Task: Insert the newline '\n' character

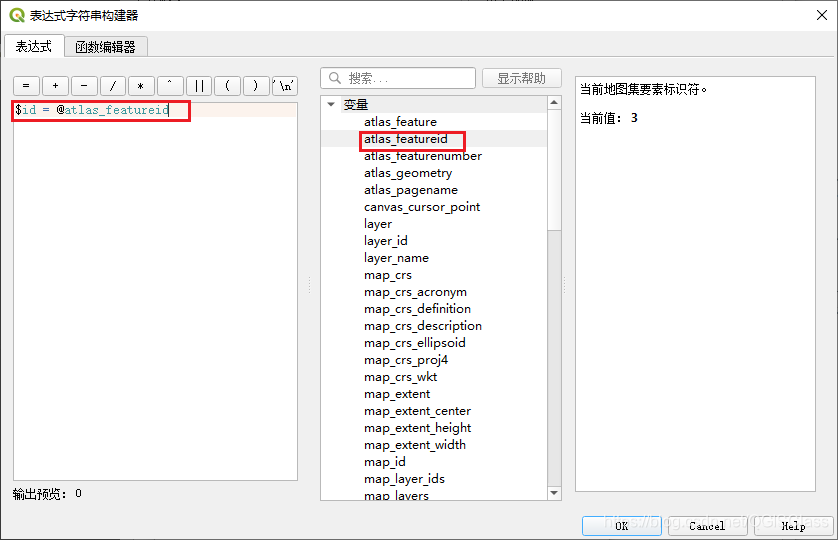Action: pos(285,86)
